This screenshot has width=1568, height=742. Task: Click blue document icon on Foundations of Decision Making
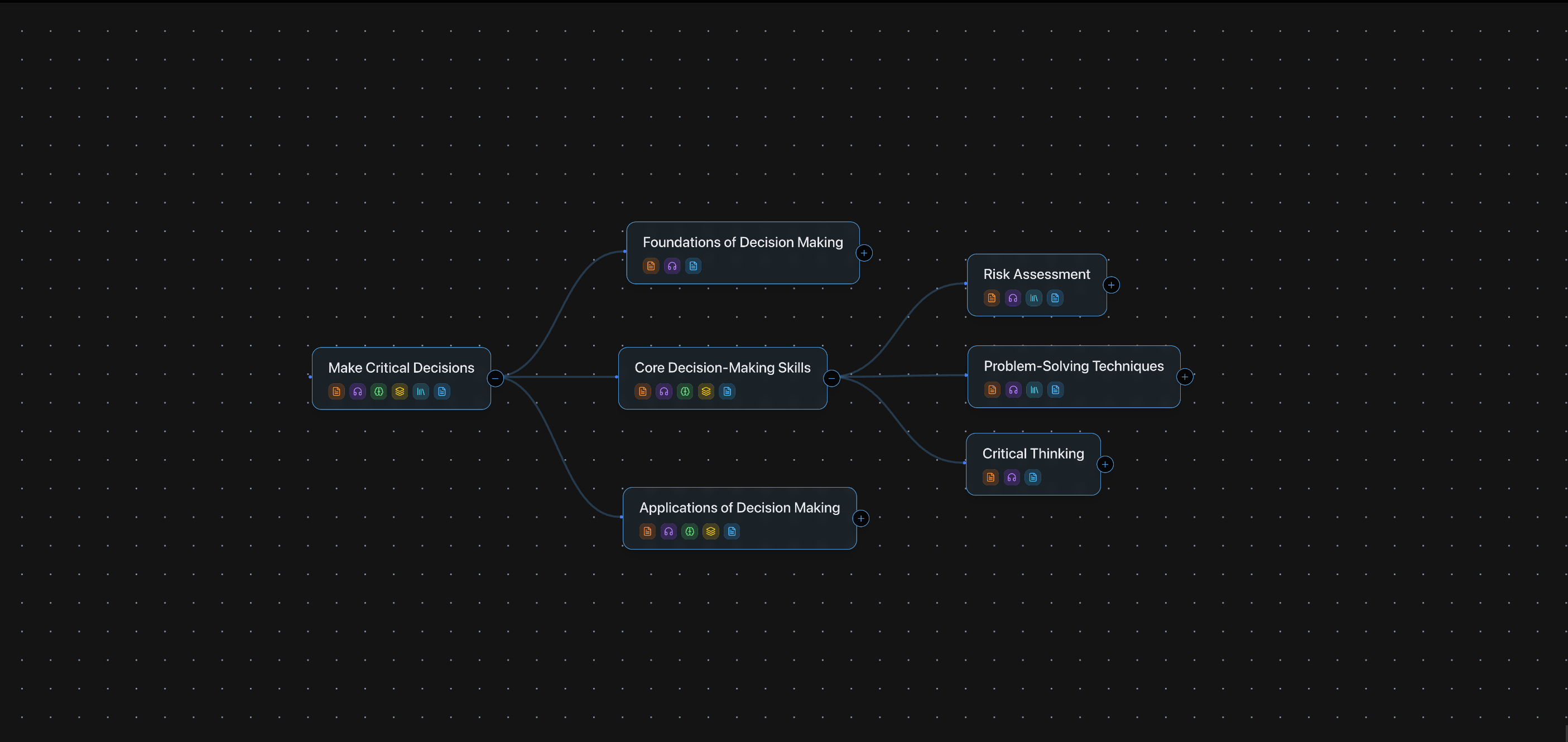coord(693,266)
